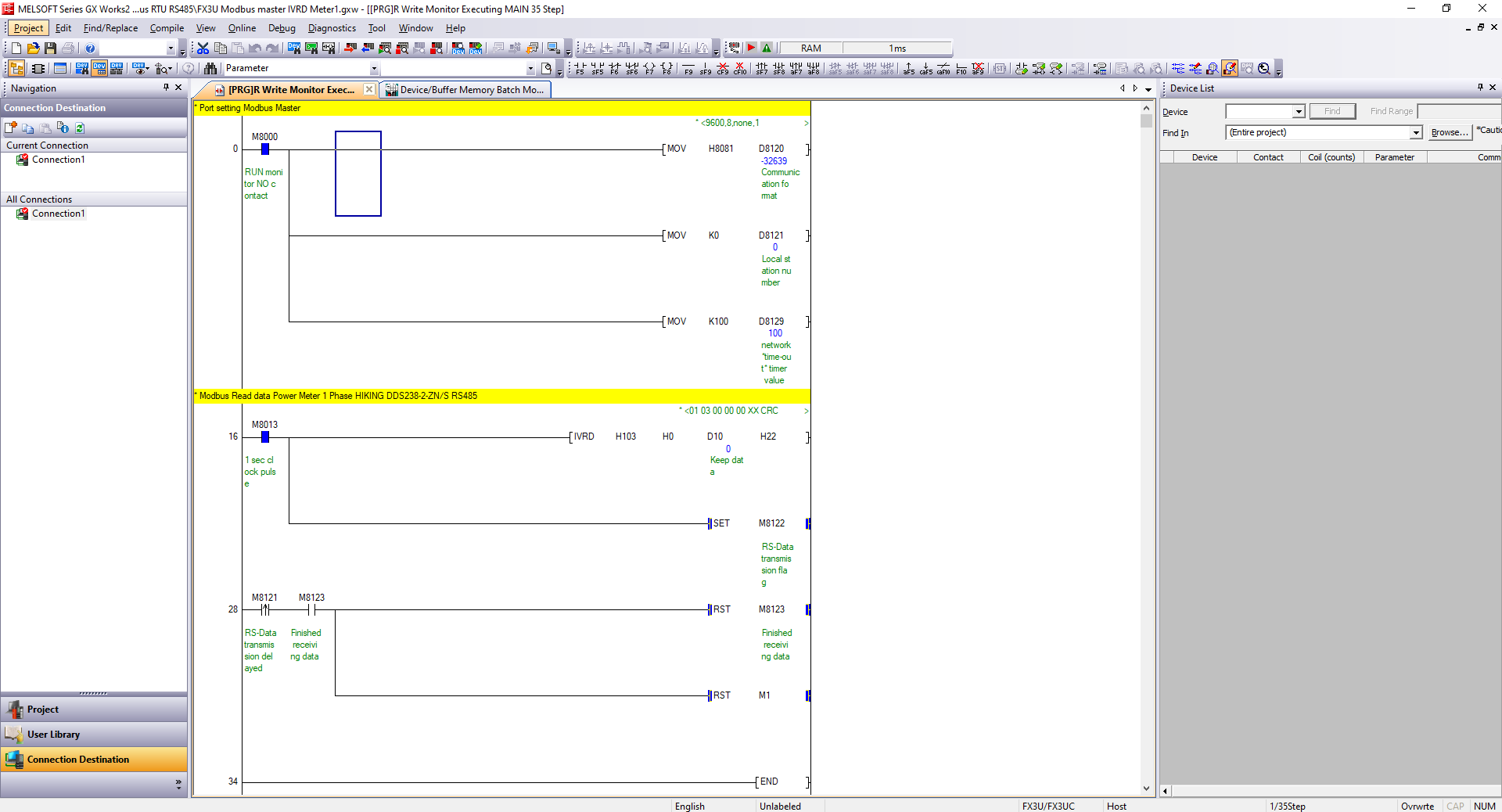Viewport: 1502px width, 812px height.
Task: Click the Save project icon
Action: coord(50,49)
